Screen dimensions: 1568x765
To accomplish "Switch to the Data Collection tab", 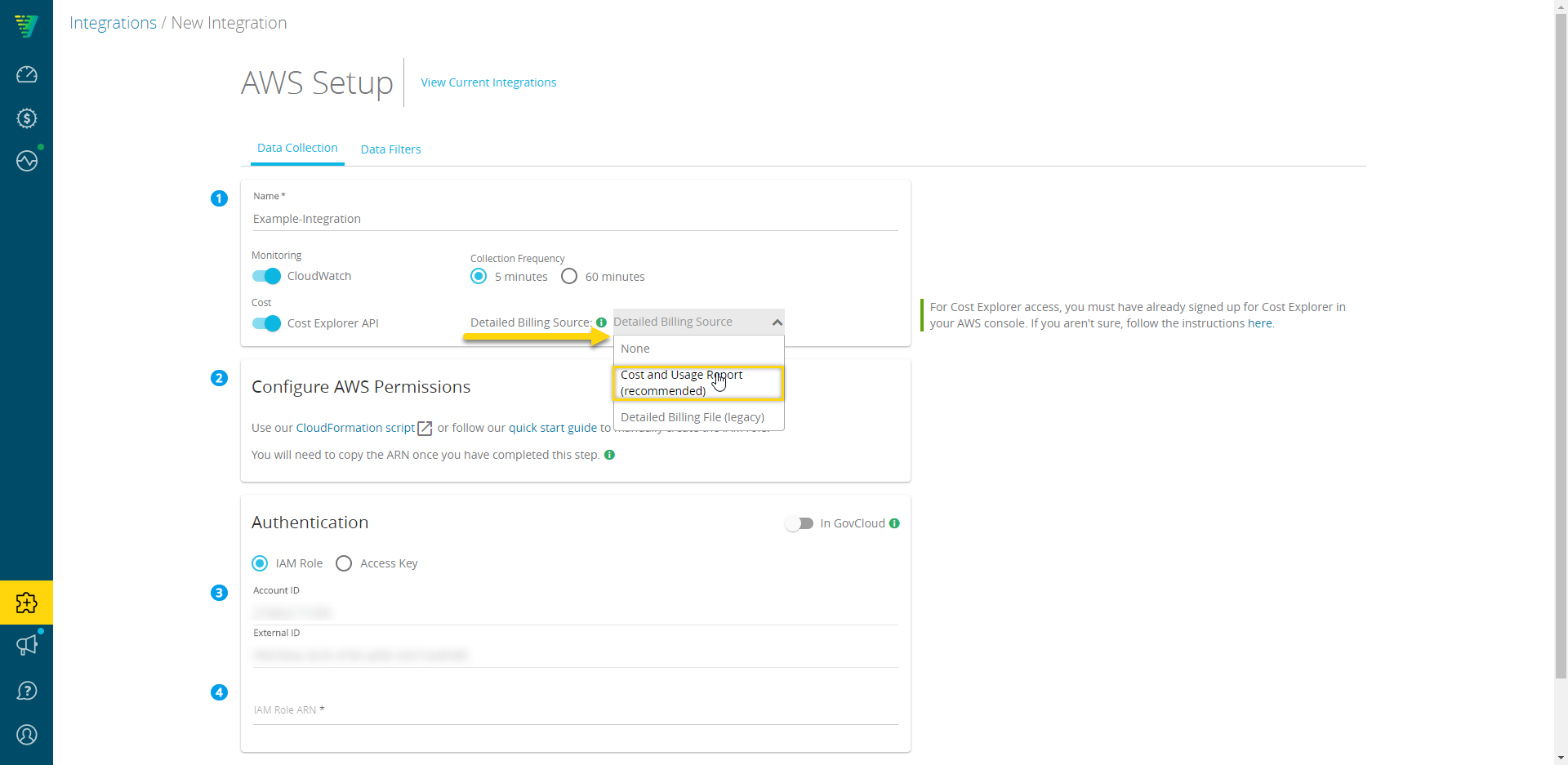I will pos(297,148).
